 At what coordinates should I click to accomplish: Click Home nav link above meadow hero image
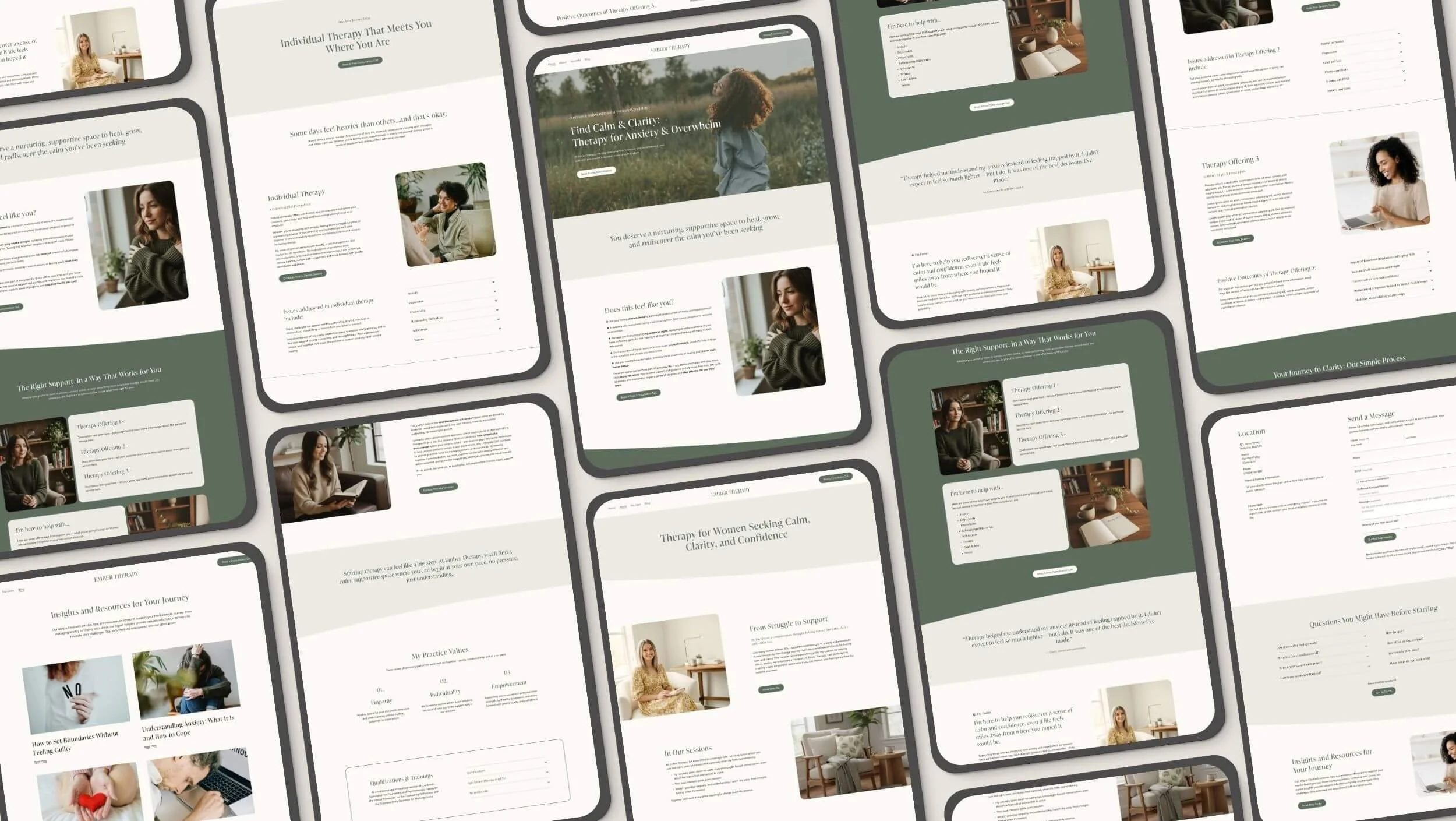[x=552, y=64]
